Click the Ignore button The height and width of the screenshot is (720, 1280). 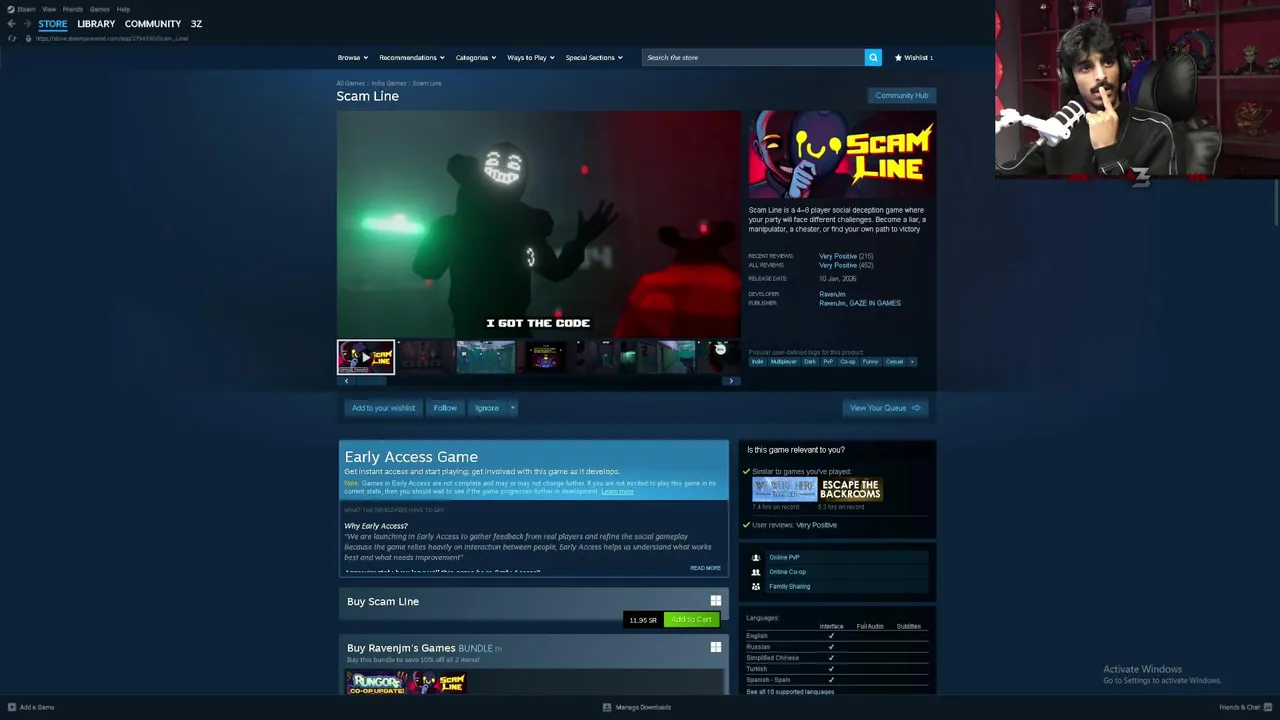tap(487, 408)
